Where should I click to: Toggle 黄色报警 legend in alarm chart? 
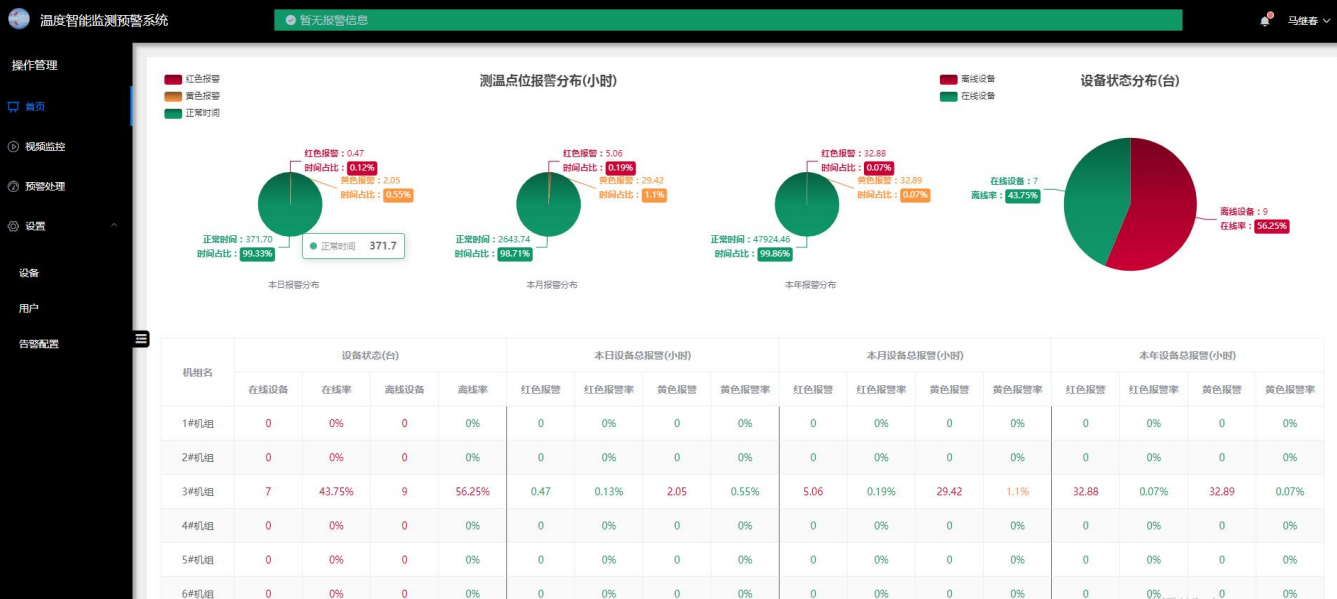click(173, 96)
